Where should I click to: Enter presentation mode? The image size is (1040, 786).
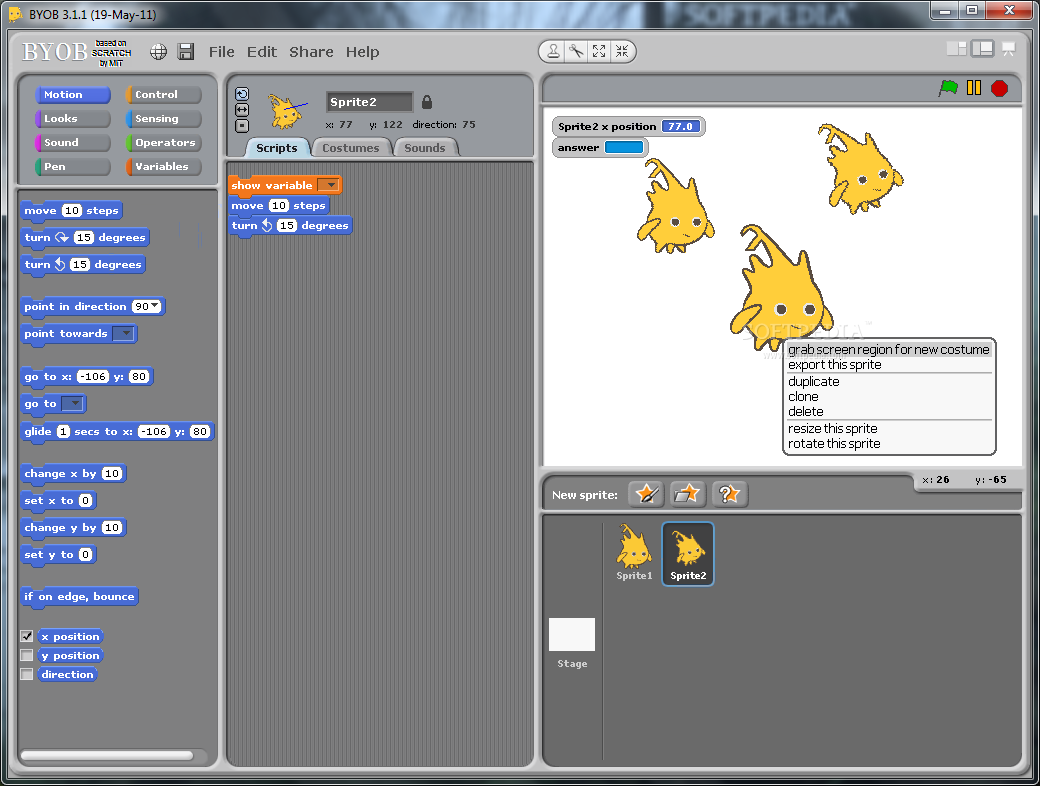1008,49
